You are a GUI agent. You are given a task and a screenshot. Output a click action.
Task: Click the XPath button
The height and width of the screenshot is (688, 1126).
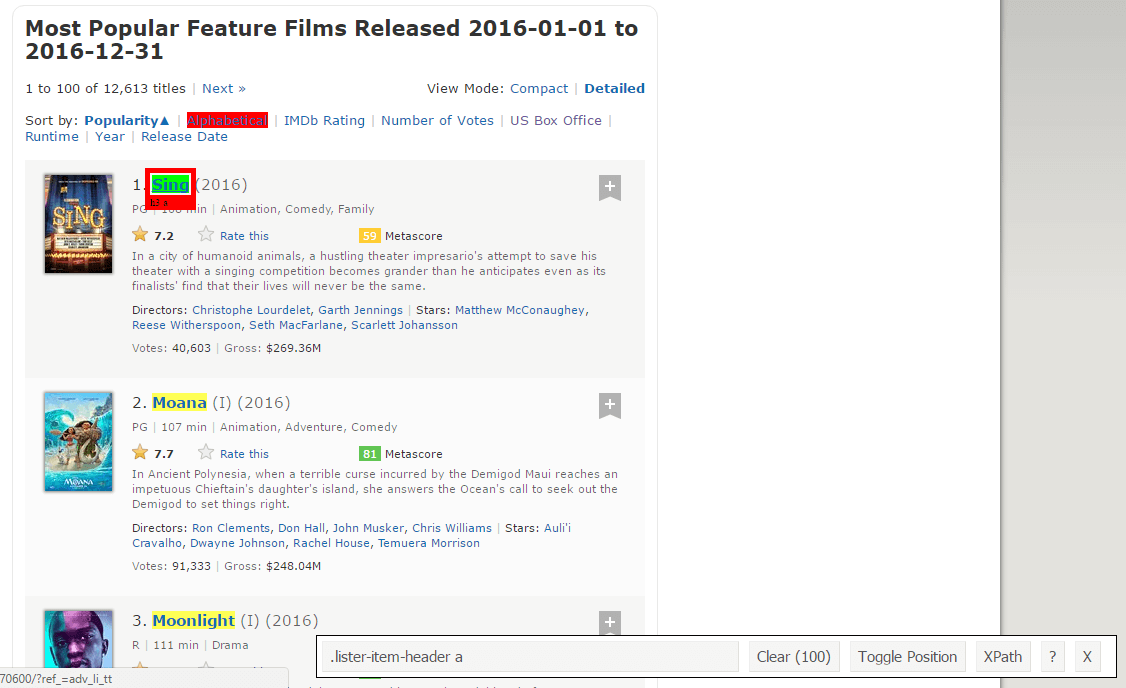point(1002,657)
